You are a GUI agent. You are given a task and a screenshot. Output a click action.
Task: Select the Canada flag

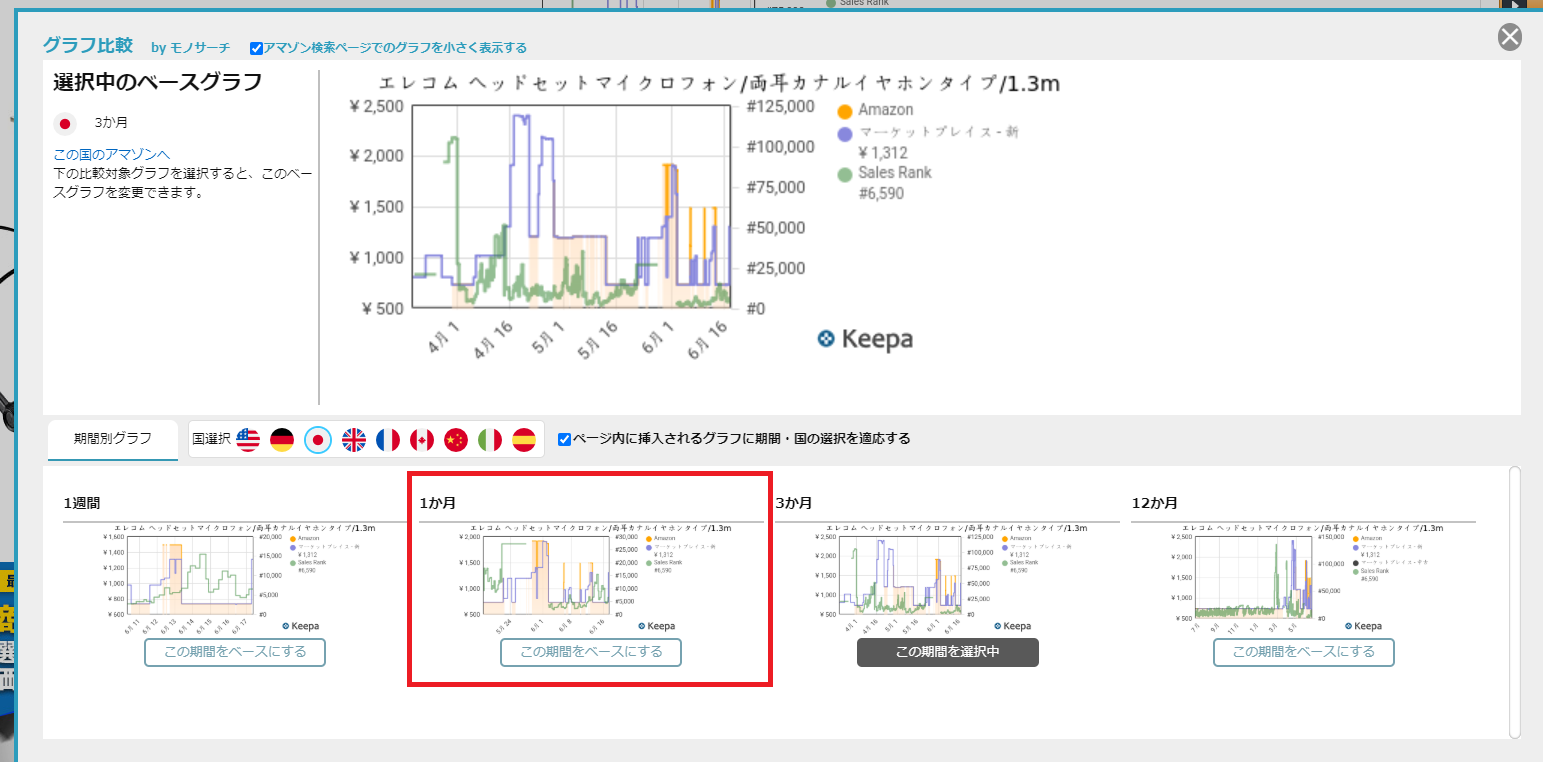[422, 439]
